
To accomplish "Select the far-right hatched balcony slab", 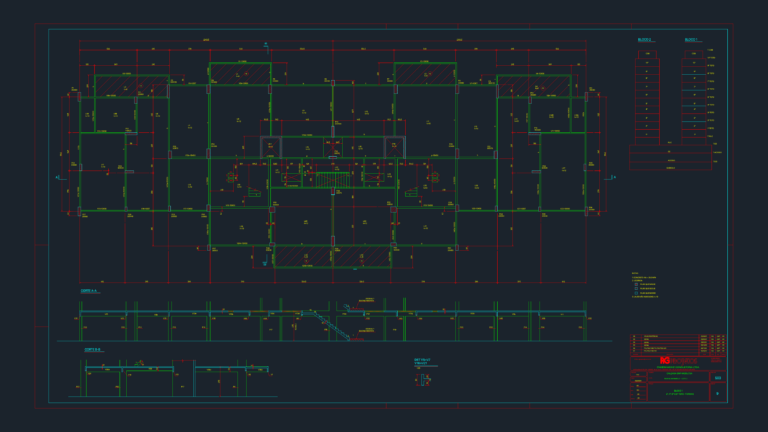I will [x=534, y=86].
